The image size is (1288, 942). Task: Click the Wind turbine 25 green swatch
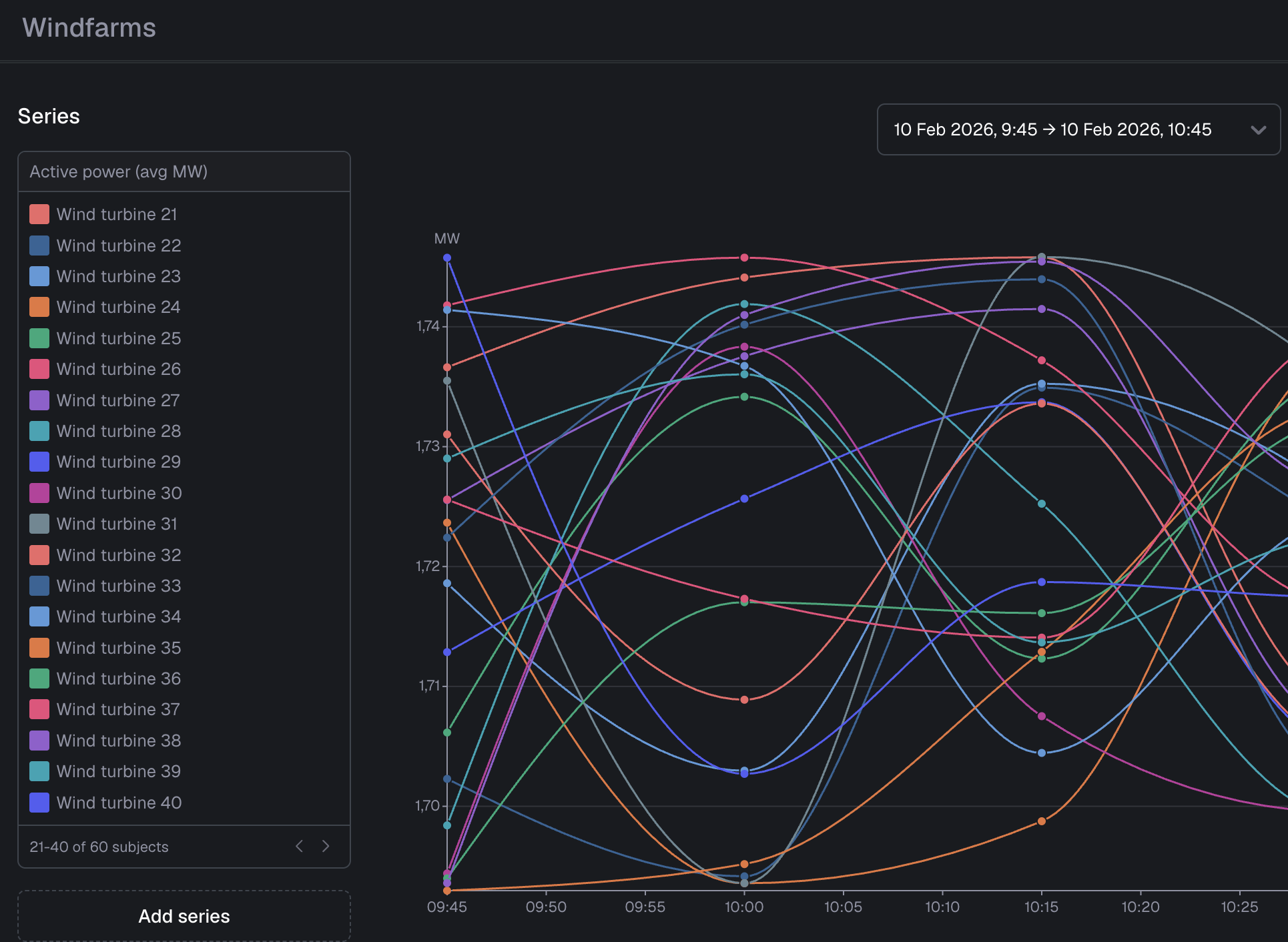pyautogui.click(x=39, y=338)
